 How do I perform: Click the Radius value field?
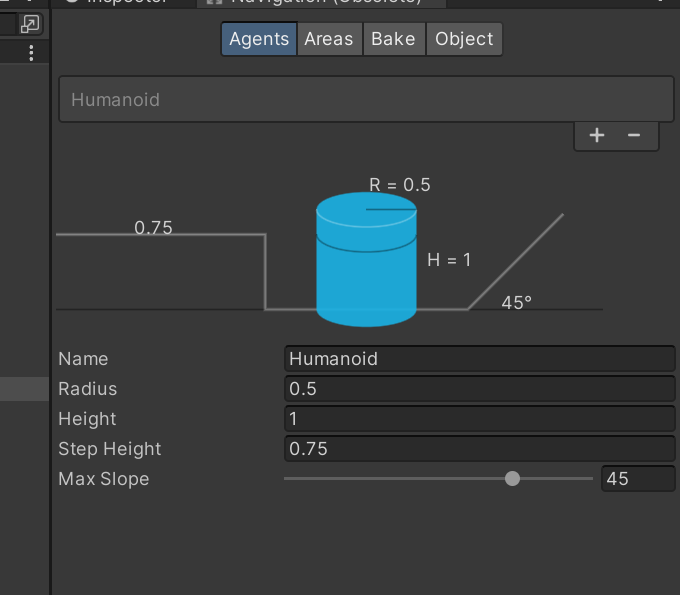480,389
